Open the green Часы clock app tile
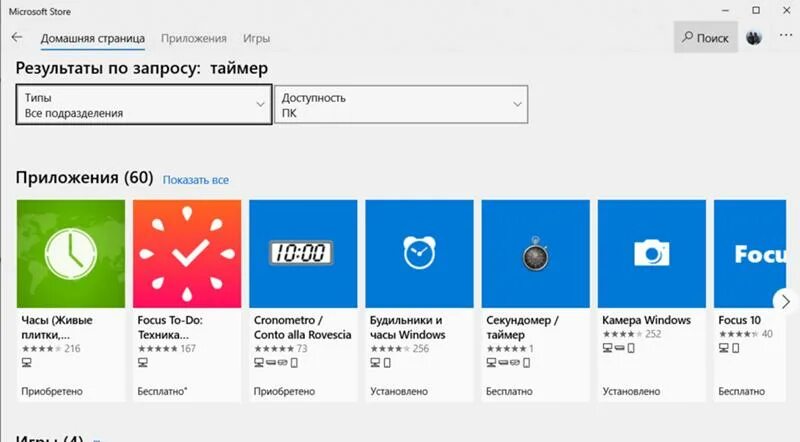The width and height of the screenshot is (800, 442). [71, 254]
